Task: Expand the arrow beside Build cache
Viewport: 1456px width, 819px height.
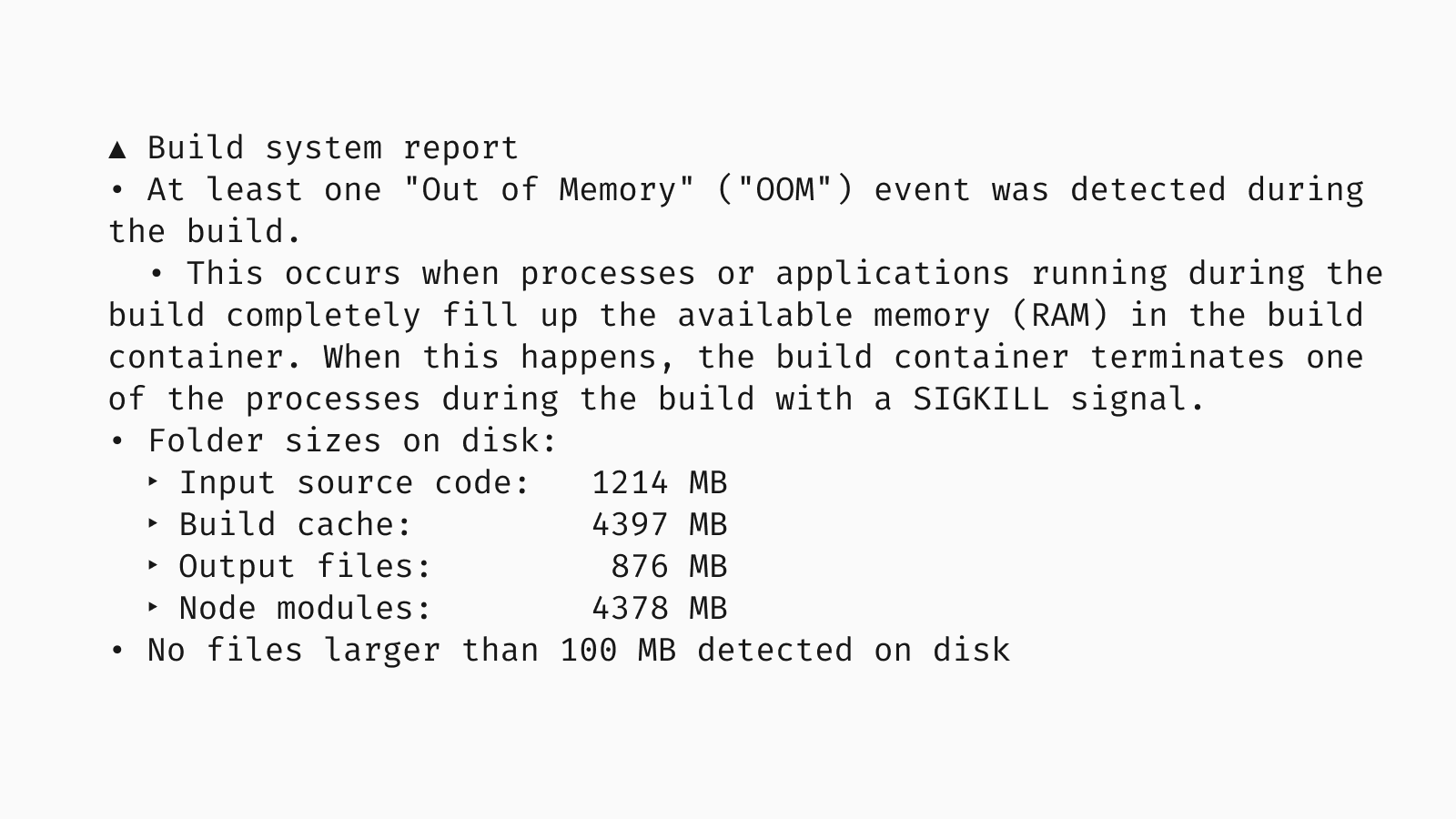Action: point(153,524)
